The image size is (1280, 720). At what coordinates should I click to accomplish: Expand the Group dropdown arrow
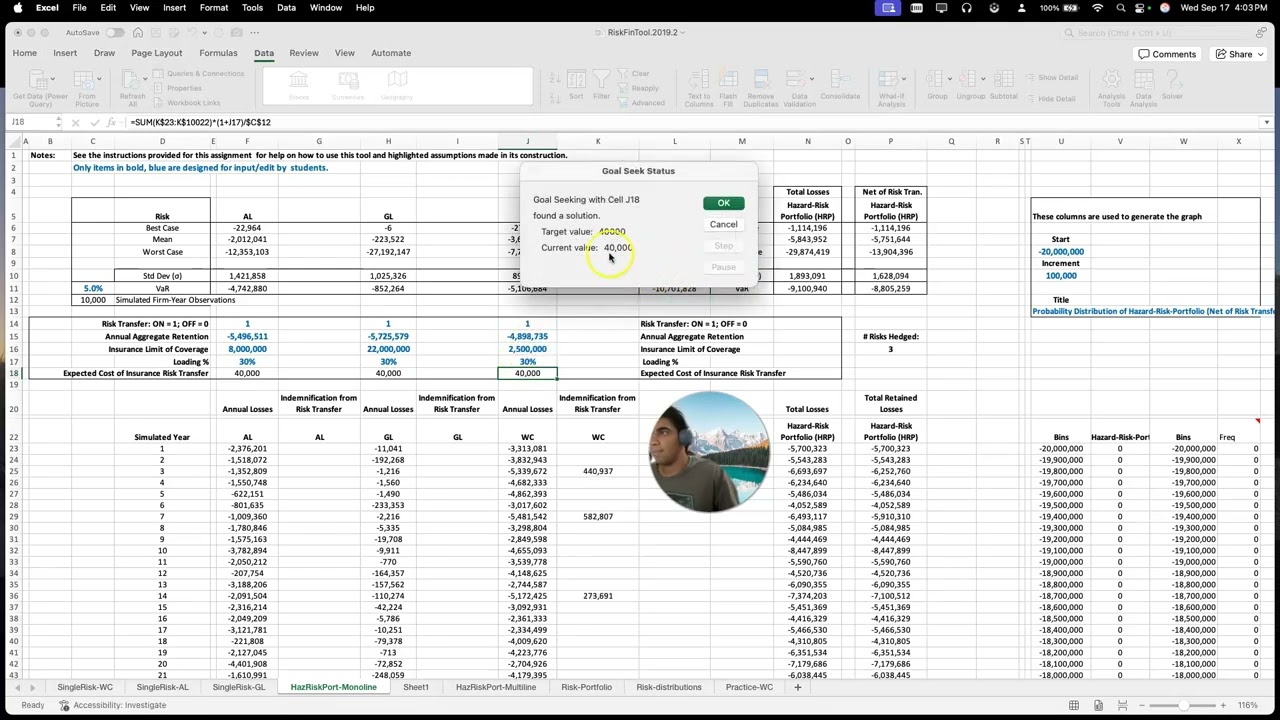pyautogui.click(x=950, y=78)
